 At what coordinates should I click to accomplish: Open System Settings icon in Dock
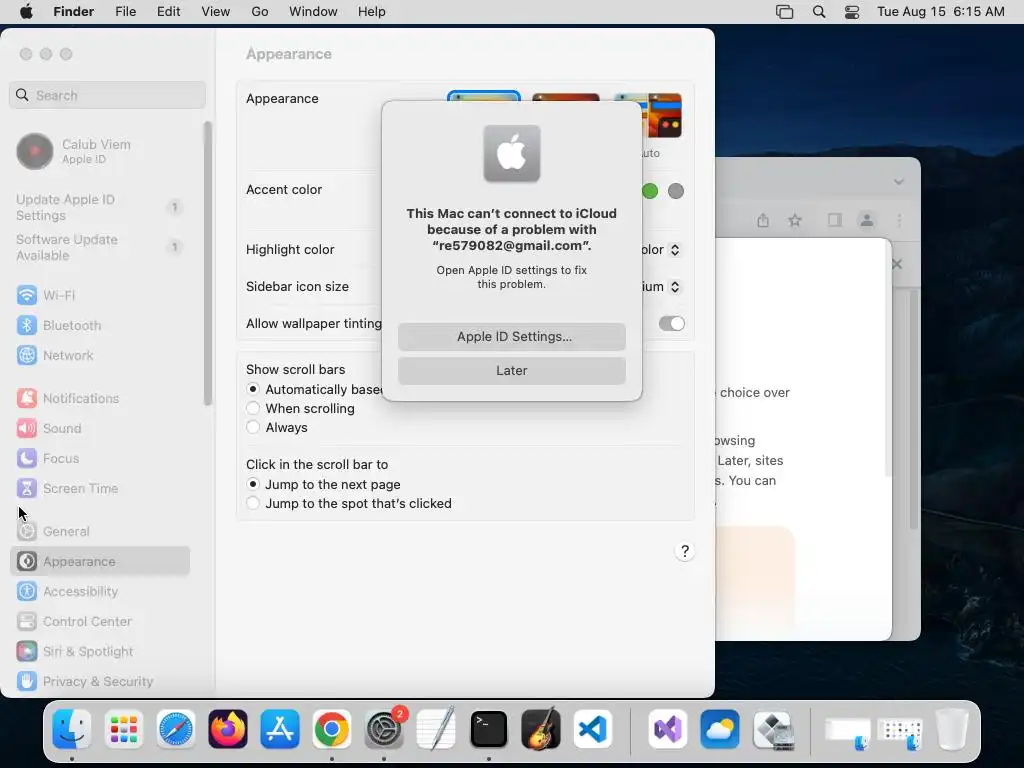pyautogui.click(x=384, y=729)
